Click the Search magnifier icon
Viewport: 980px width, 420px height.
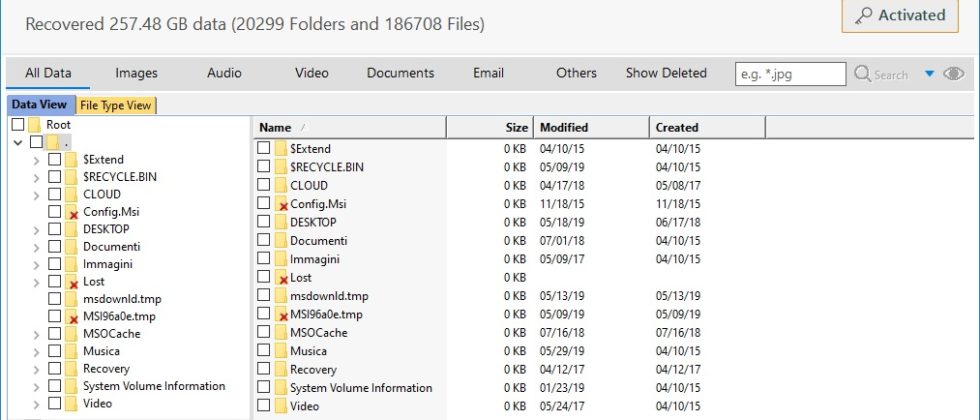pos(862,73)
